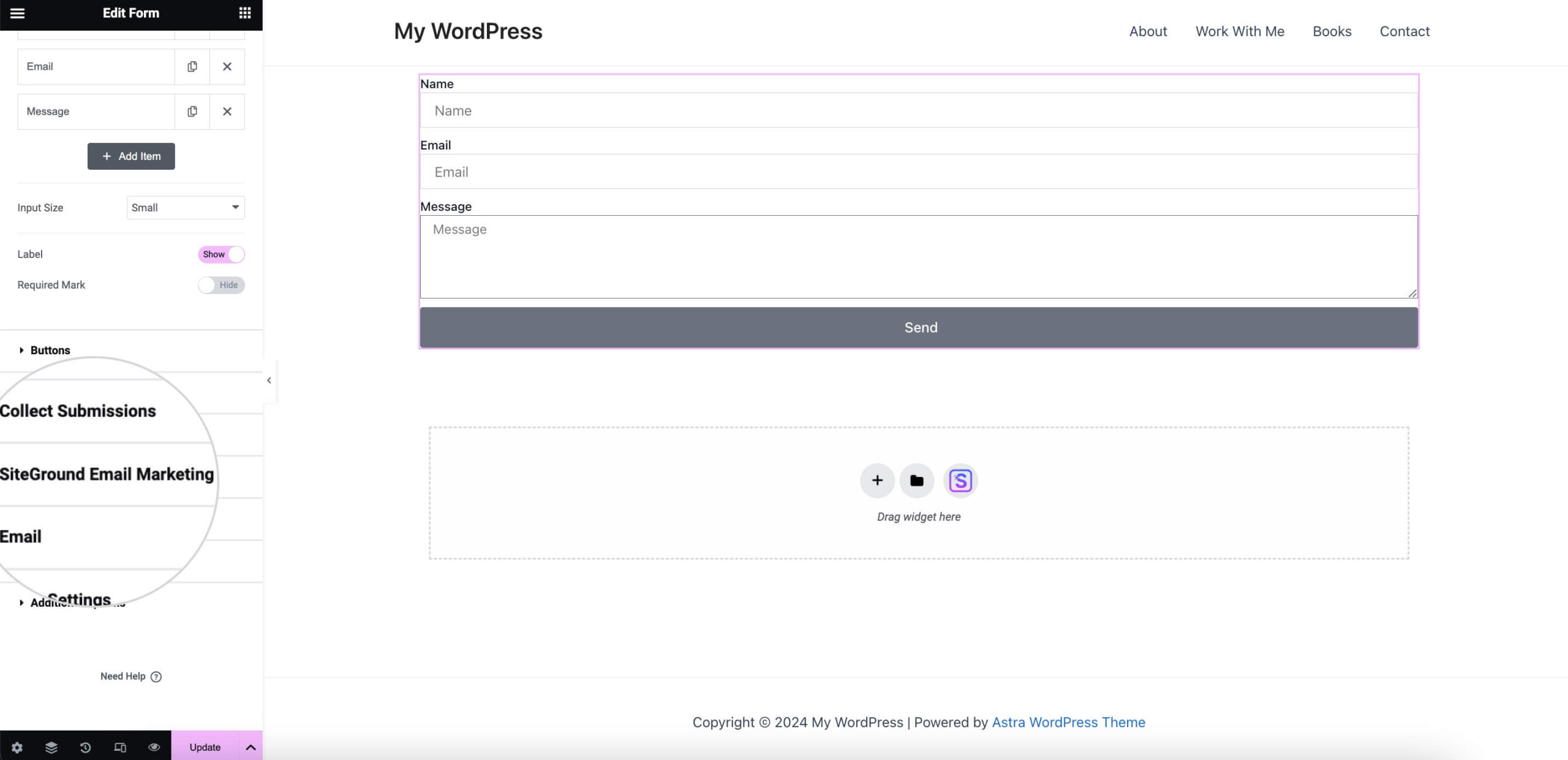The width and height of the screenshot is (1568, 760).
Task: Open the Navigator layers icon
Action: (x=51, y=747)
